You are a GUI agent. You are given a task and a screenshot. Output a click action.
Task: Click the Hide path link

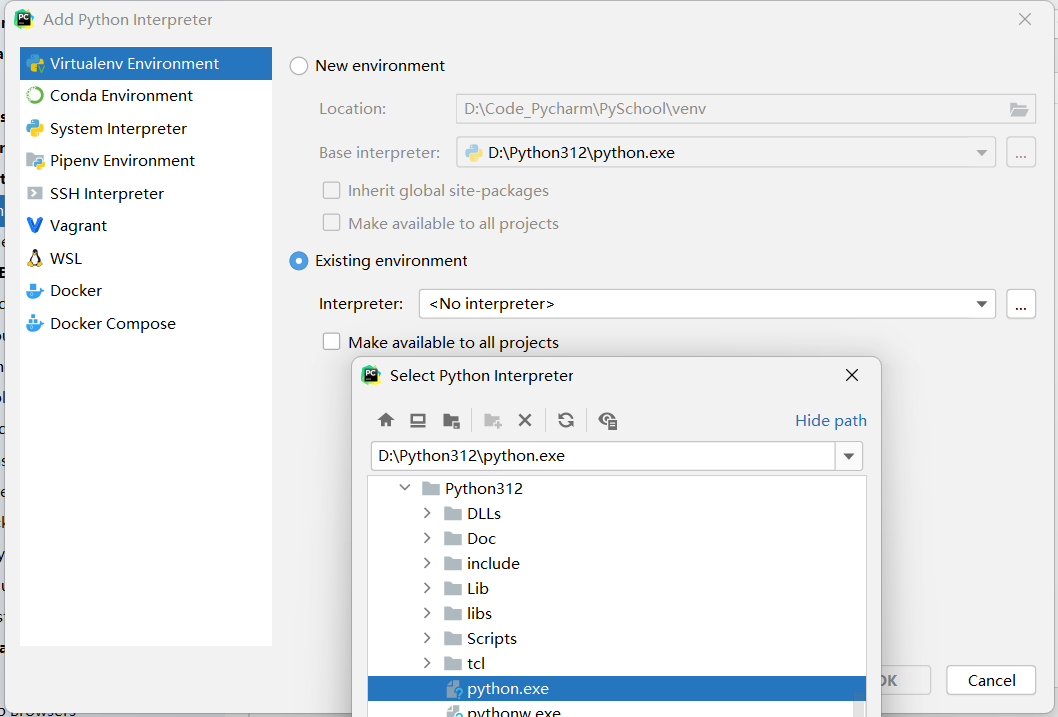pos(830,421)
